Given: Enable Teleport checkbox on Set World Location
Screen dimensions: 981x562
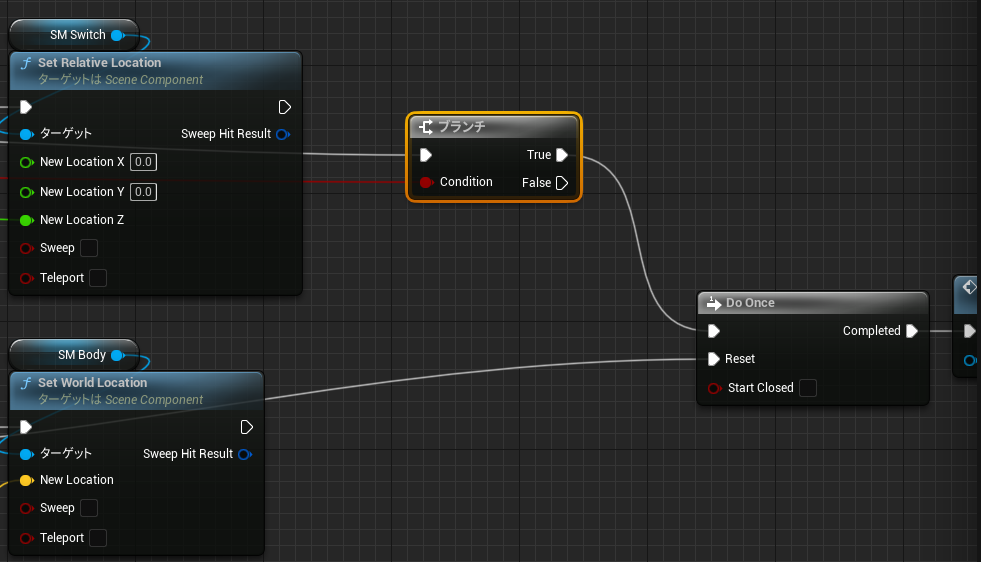Looking at the screenshot, I should pyautogui.click(x=98, y=538).
